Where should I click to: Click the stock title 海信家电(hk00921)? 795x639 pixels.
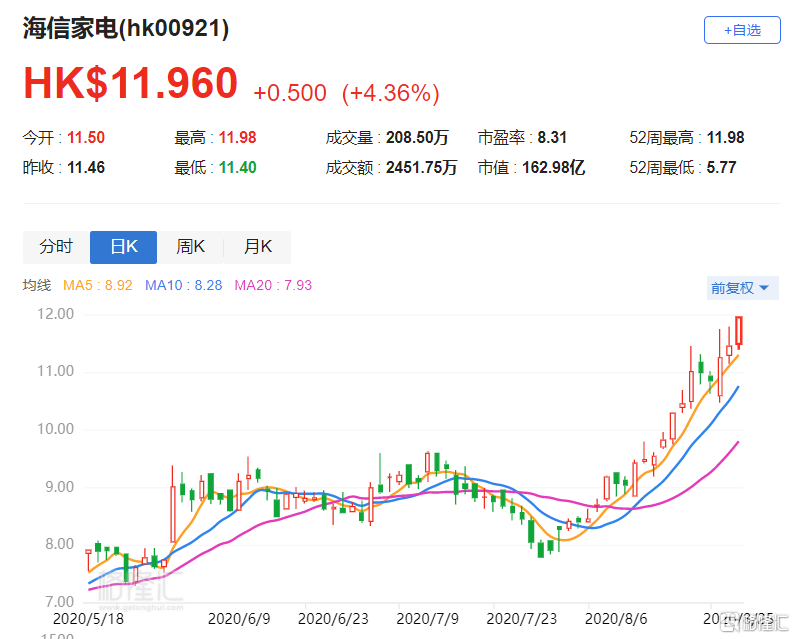(x=126, y=29)
